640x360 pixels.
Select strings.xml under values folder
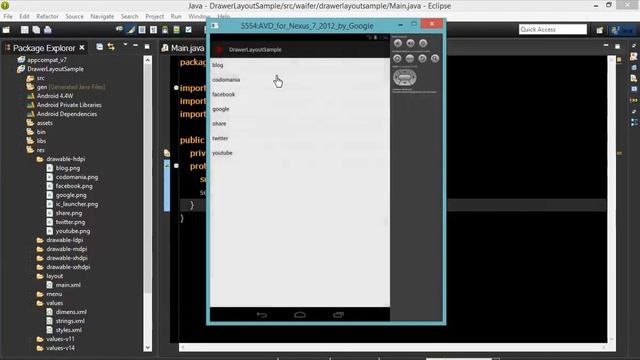pyautogui.click(x=70, y=321)
